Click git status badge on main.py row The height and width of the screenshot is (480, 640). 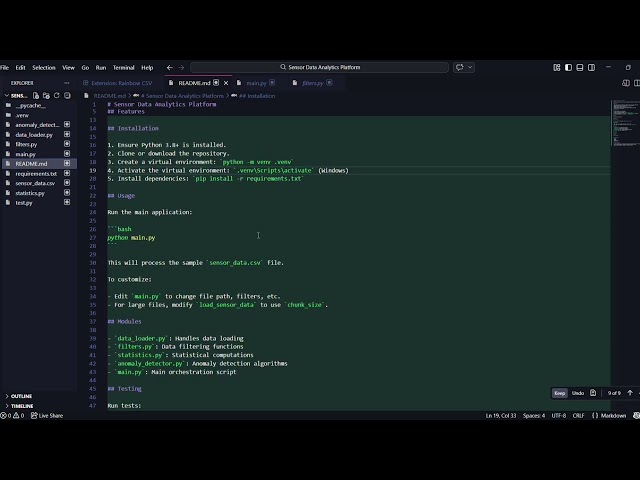(x=67, y=154)
